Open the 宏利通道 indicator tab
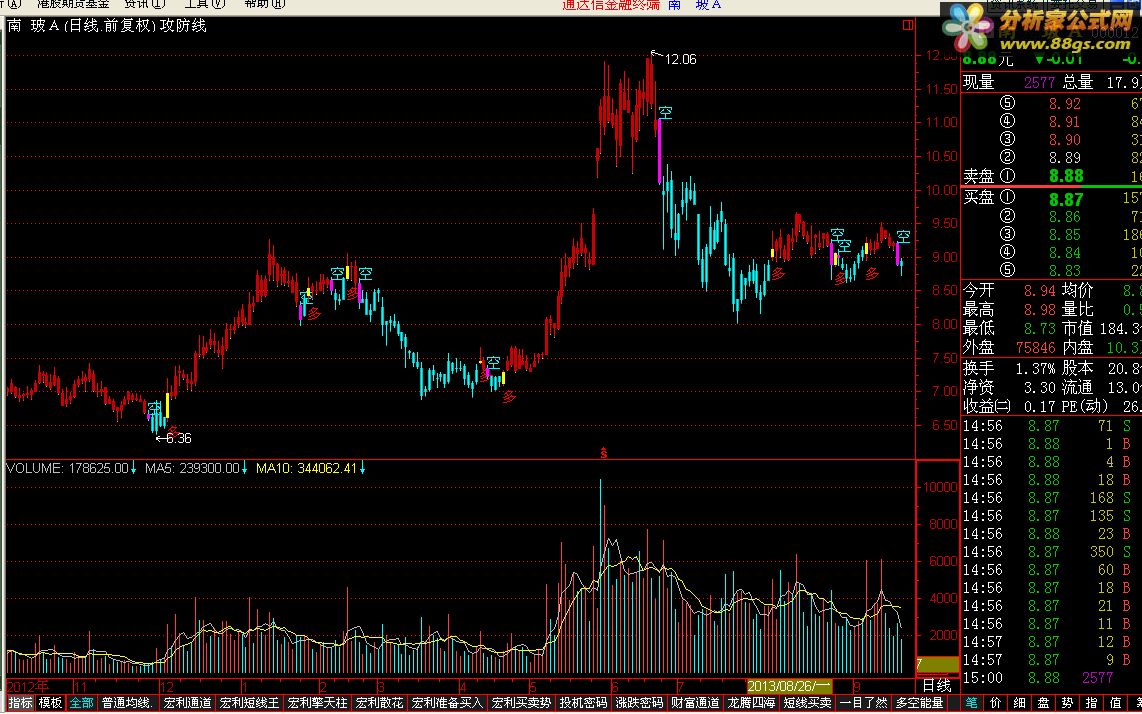This screenshot has height=714, width=1142. (x=187, y=704)
